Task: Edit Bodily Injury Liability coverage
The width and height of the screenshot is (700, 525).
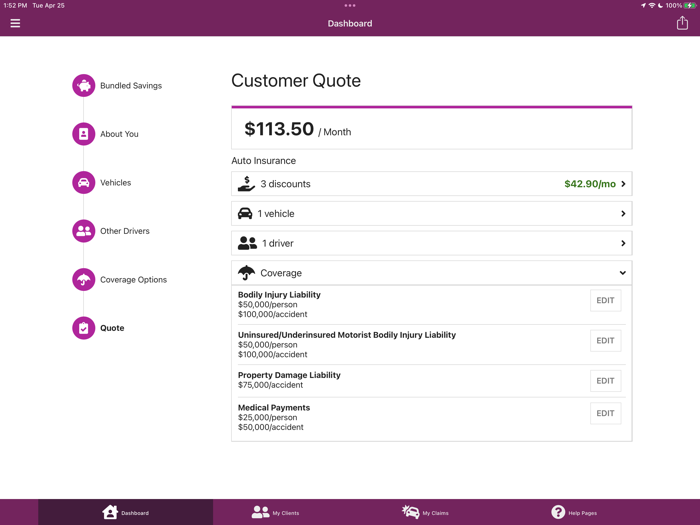Action: pos(605,300)
